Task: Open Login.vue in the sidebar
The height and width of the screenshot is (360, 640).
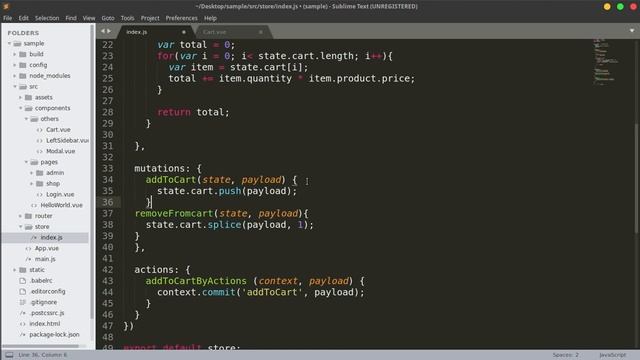Action: click(x=60, y=194)
